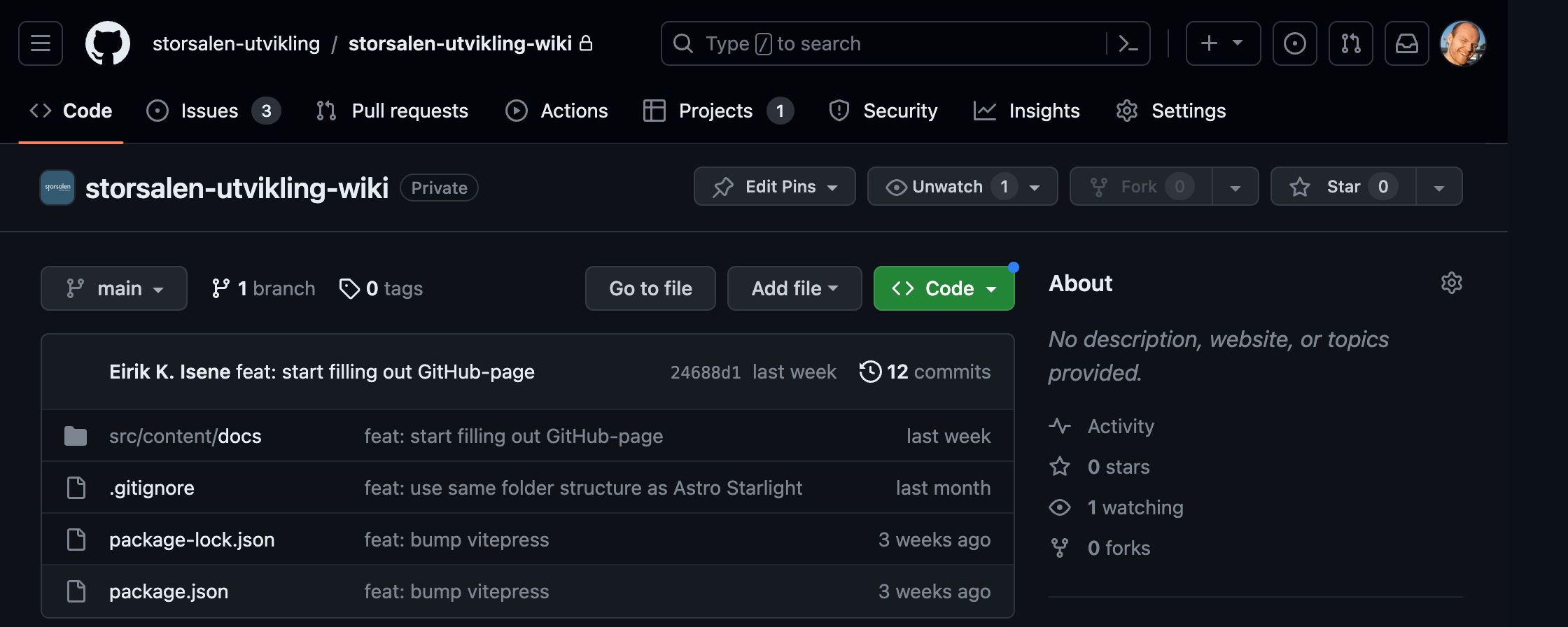1568x627 pixels.
Task: Click the storsalen organization avatar
Action: point(57,188)
